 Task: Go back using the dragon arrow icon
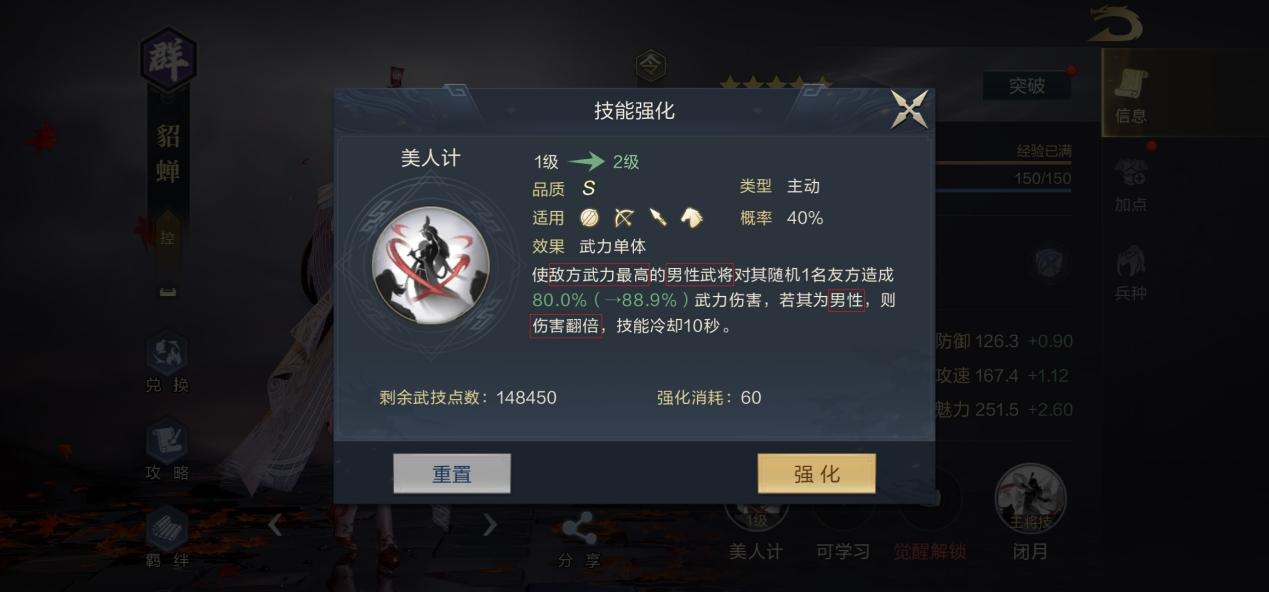tap(1116, 24)
